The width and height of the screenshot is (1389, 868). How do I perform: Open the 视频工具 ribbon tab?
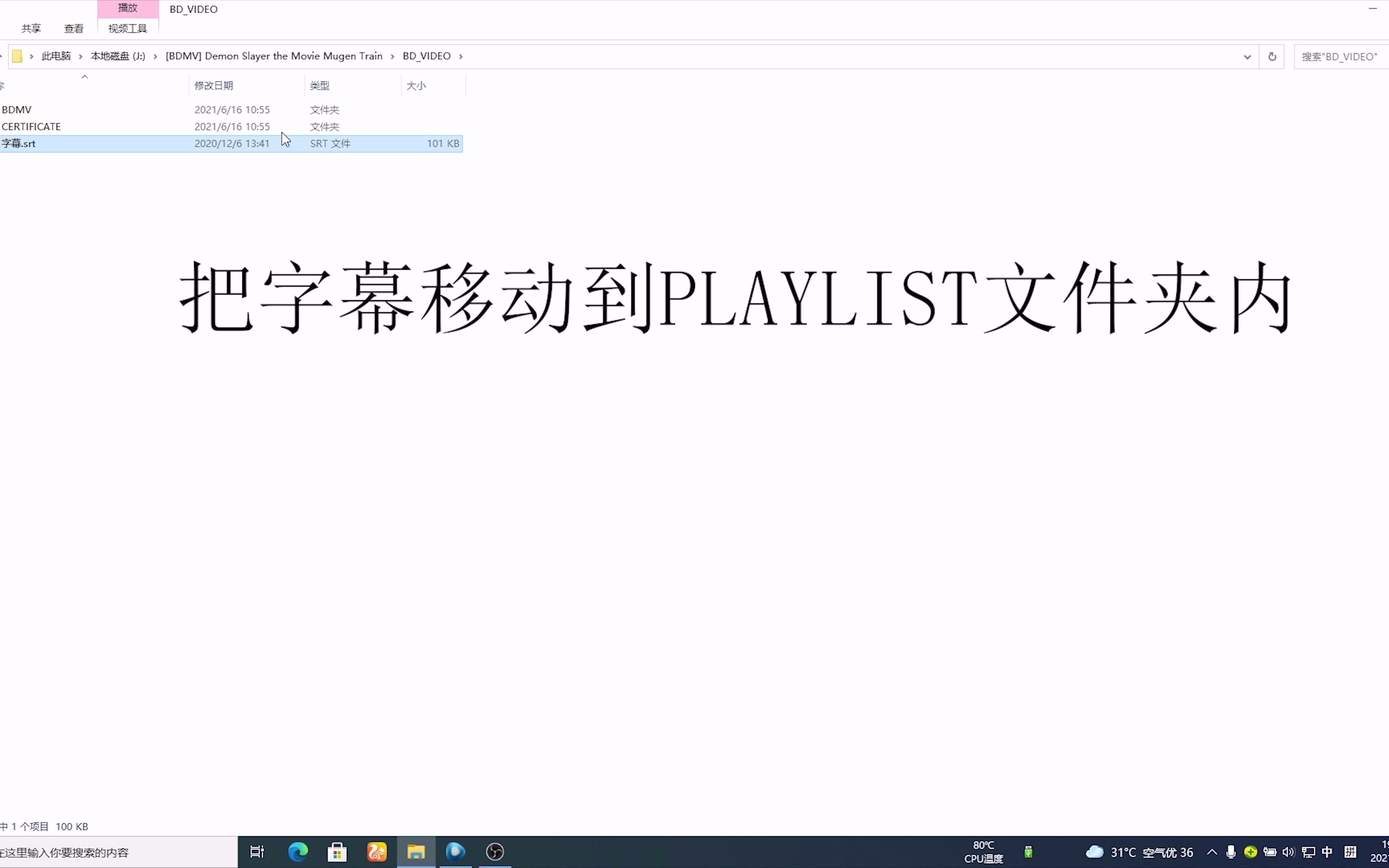pyautogui.click(x=127, y=28)
